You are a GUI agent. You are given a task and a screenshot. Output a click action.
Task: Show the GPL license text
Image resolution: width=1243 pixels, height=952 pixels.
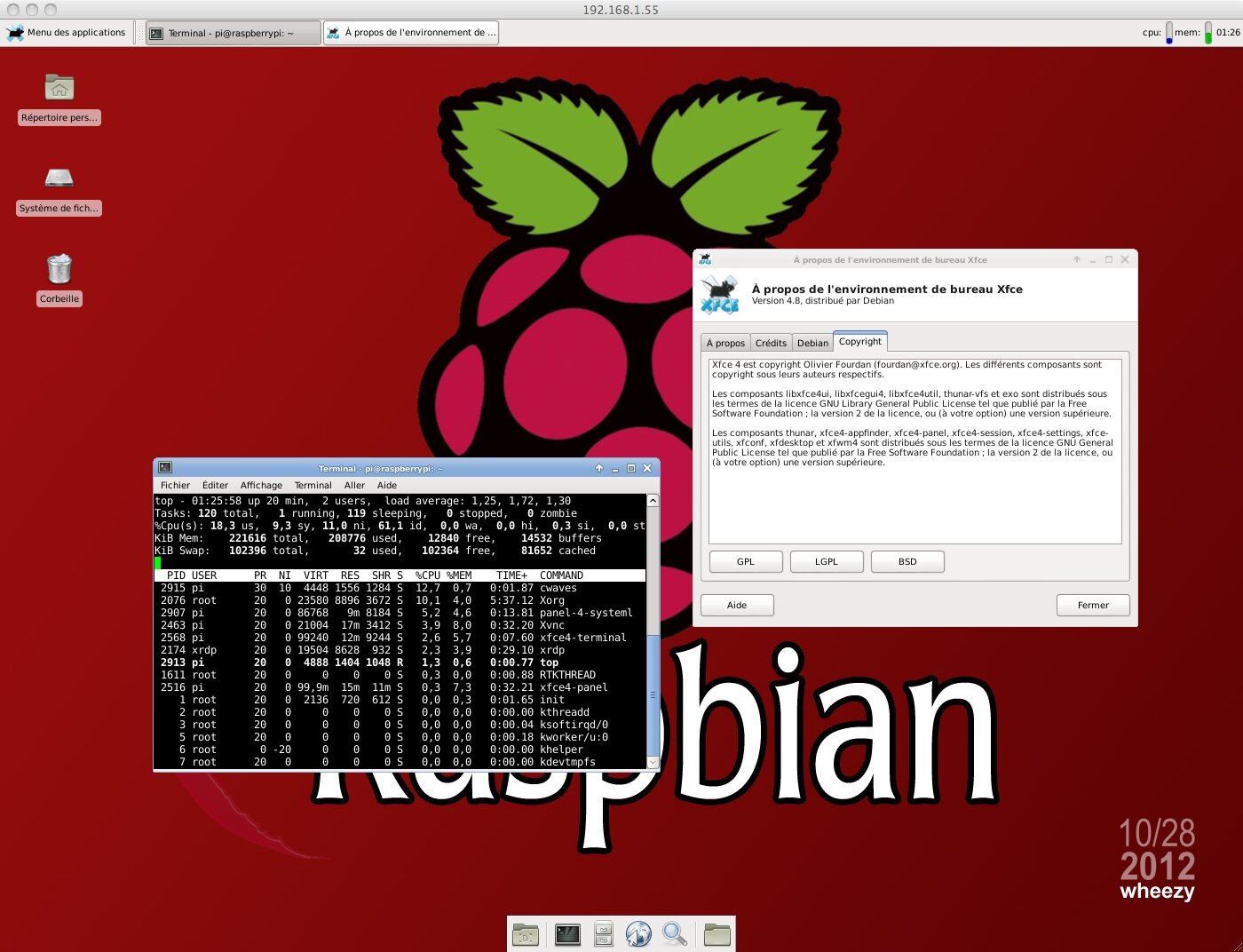pyautogui.click(x=746, y=561)
